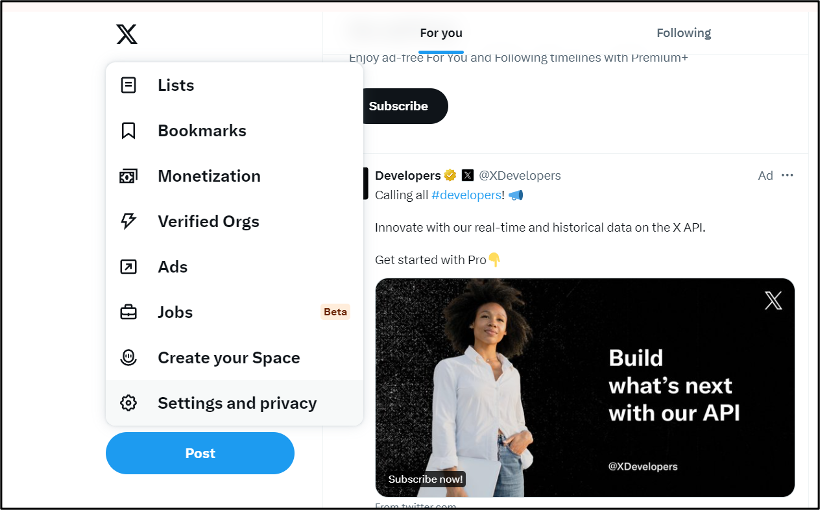820x510 pixels.
Task: Open the #developers hashtag link
Action: point(467,195)
